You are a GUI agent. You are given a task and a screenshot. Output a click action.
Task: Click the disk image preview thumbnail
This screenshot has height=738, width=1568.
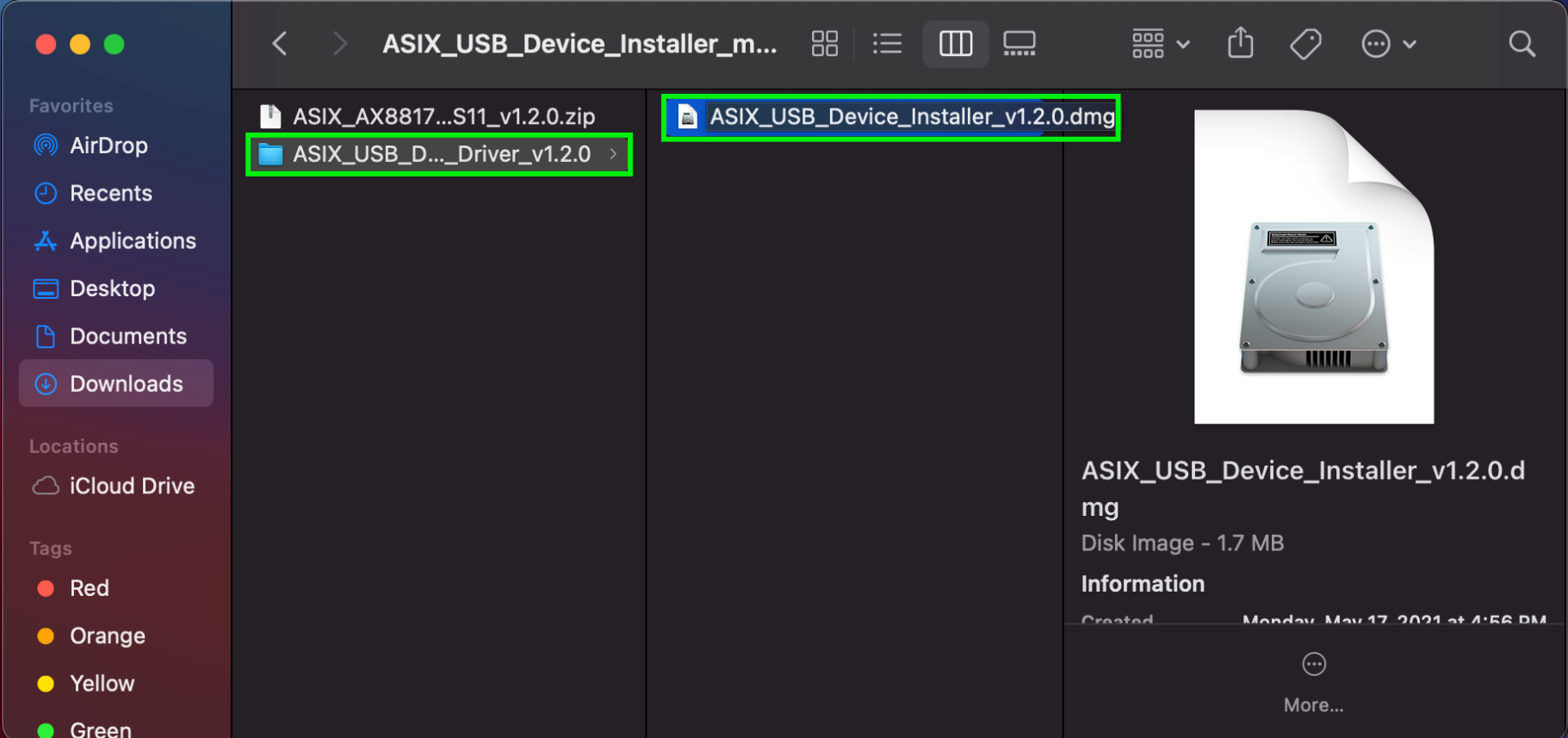[1313, 267]
